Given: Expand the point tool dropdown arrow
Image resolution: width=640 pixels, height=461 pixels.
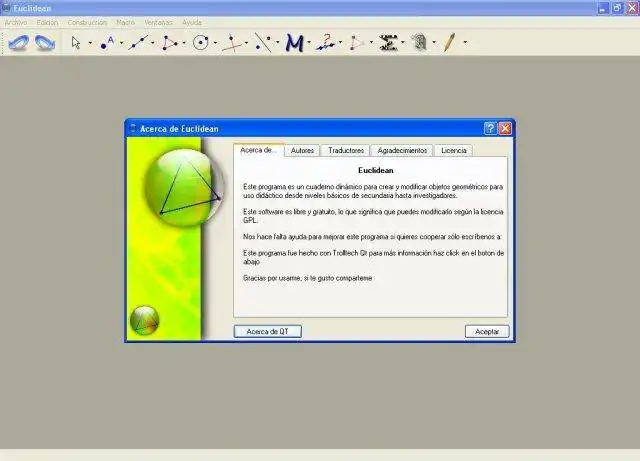Looking at the screenshot, I should 122,42.
